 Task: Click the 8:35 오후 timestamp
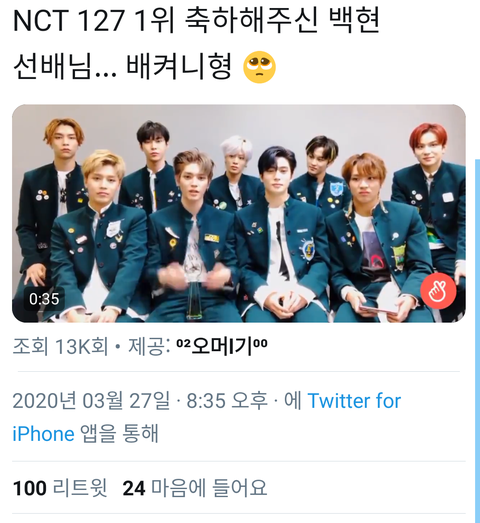[x=227, y=400]
